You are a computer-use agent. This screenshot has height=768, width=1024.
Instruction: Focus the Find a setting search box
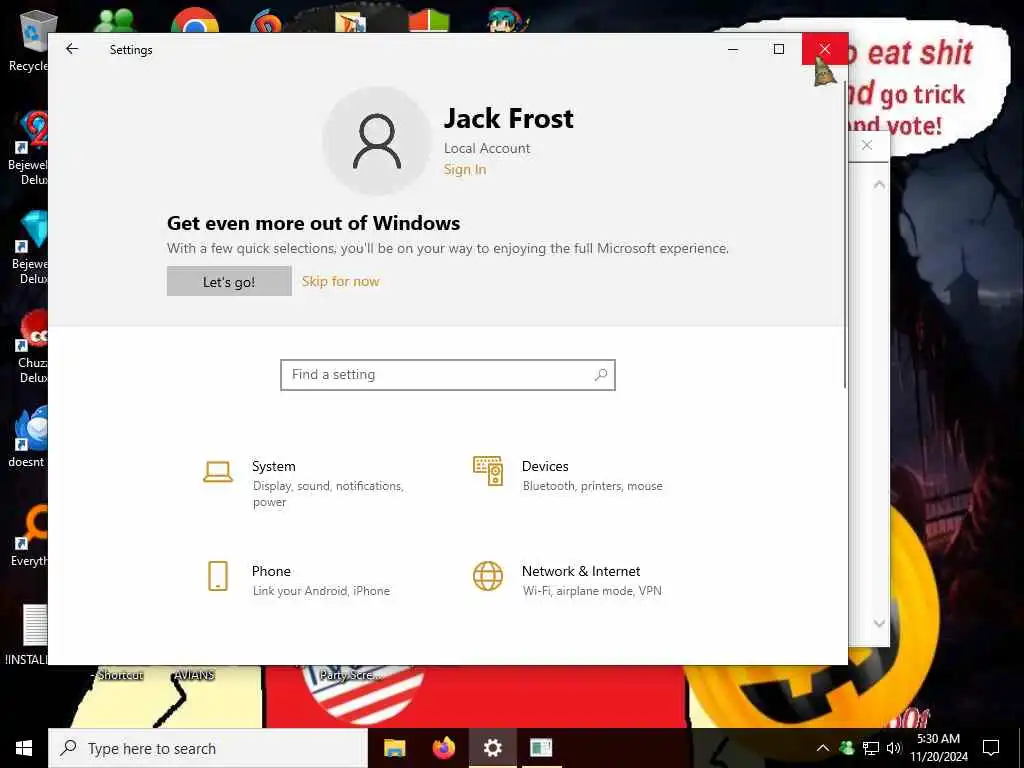tap(448, 375)
